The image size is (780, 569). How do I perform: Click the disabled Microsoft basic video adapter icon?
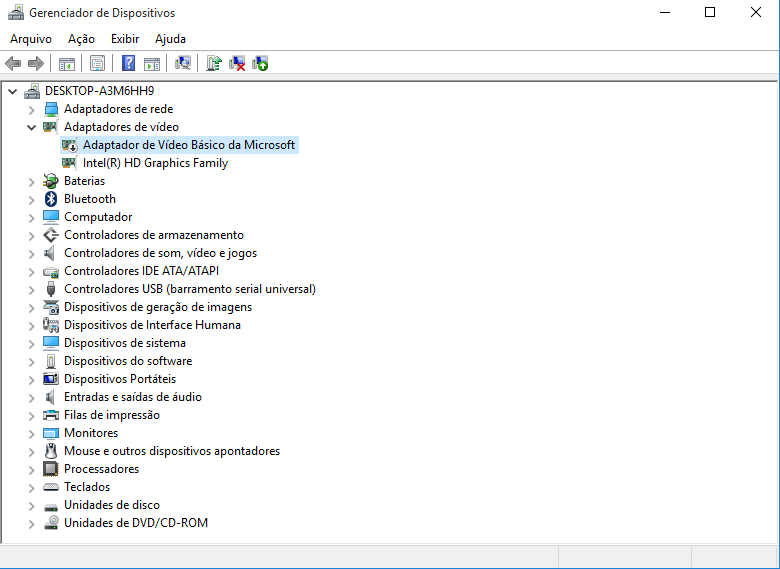click(x=70, y=145)
